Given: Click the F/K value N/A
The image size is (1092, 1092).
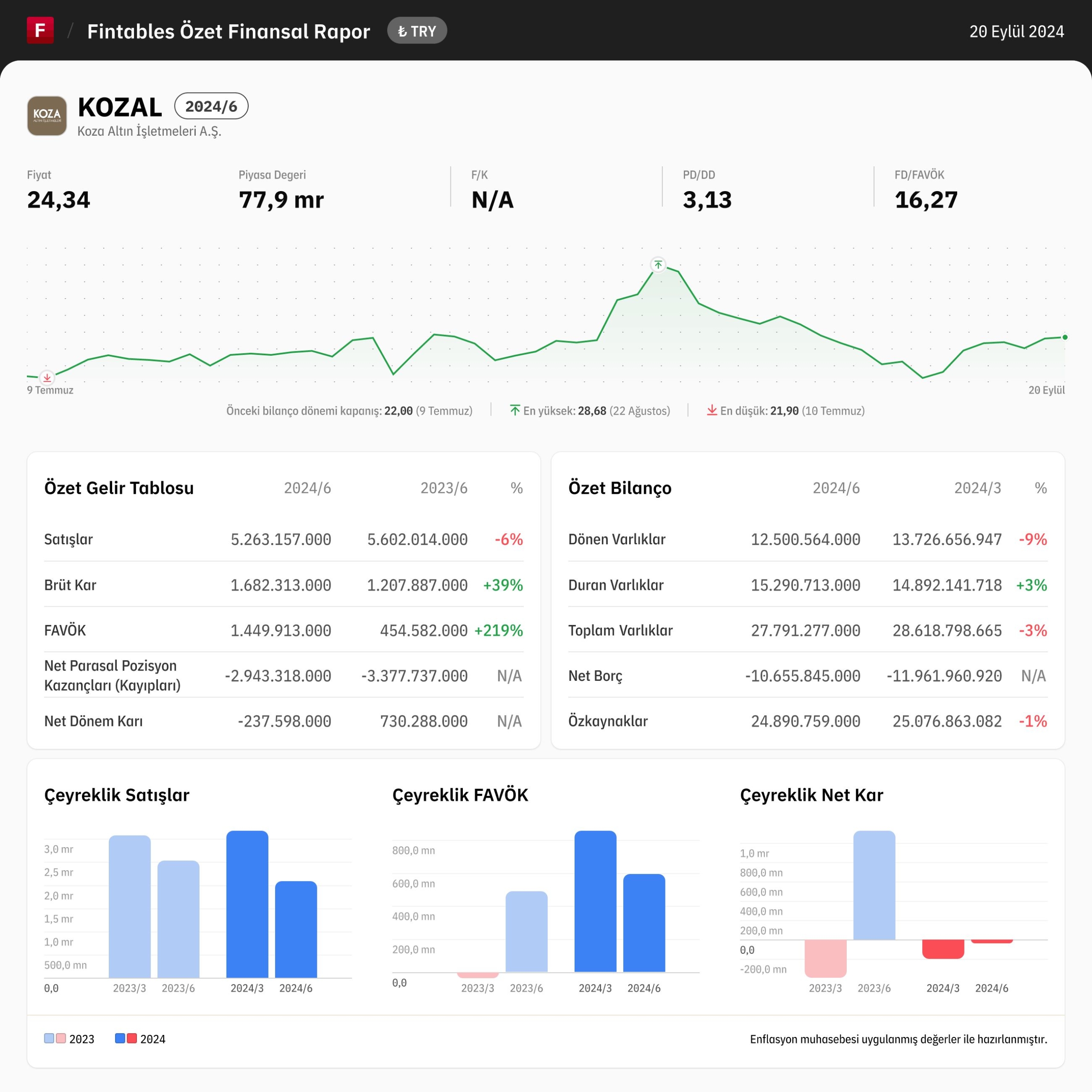Looking at the screenshot, I should pyautogui.click(x=492, y=200).
